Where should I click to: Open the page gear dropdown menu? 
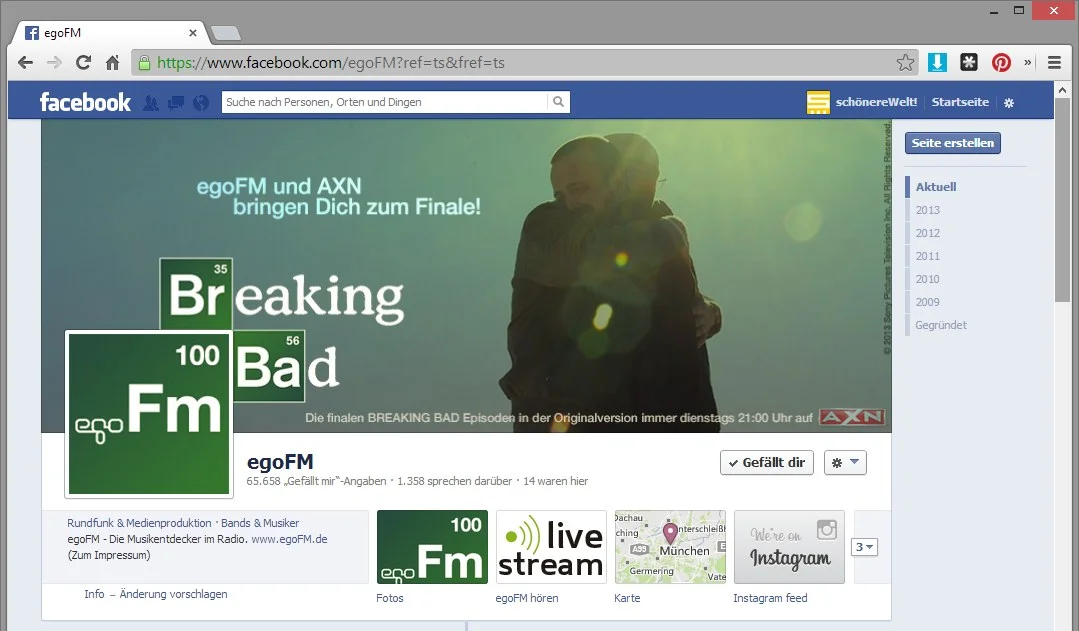[845, 462]
